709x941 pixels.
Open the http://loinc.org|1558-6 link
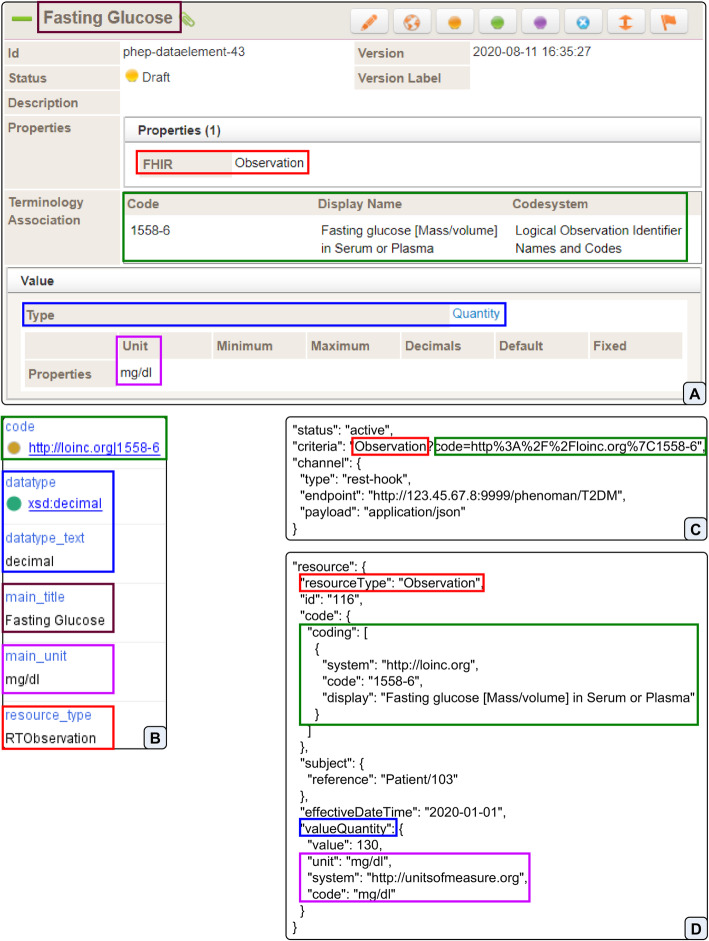94,447
